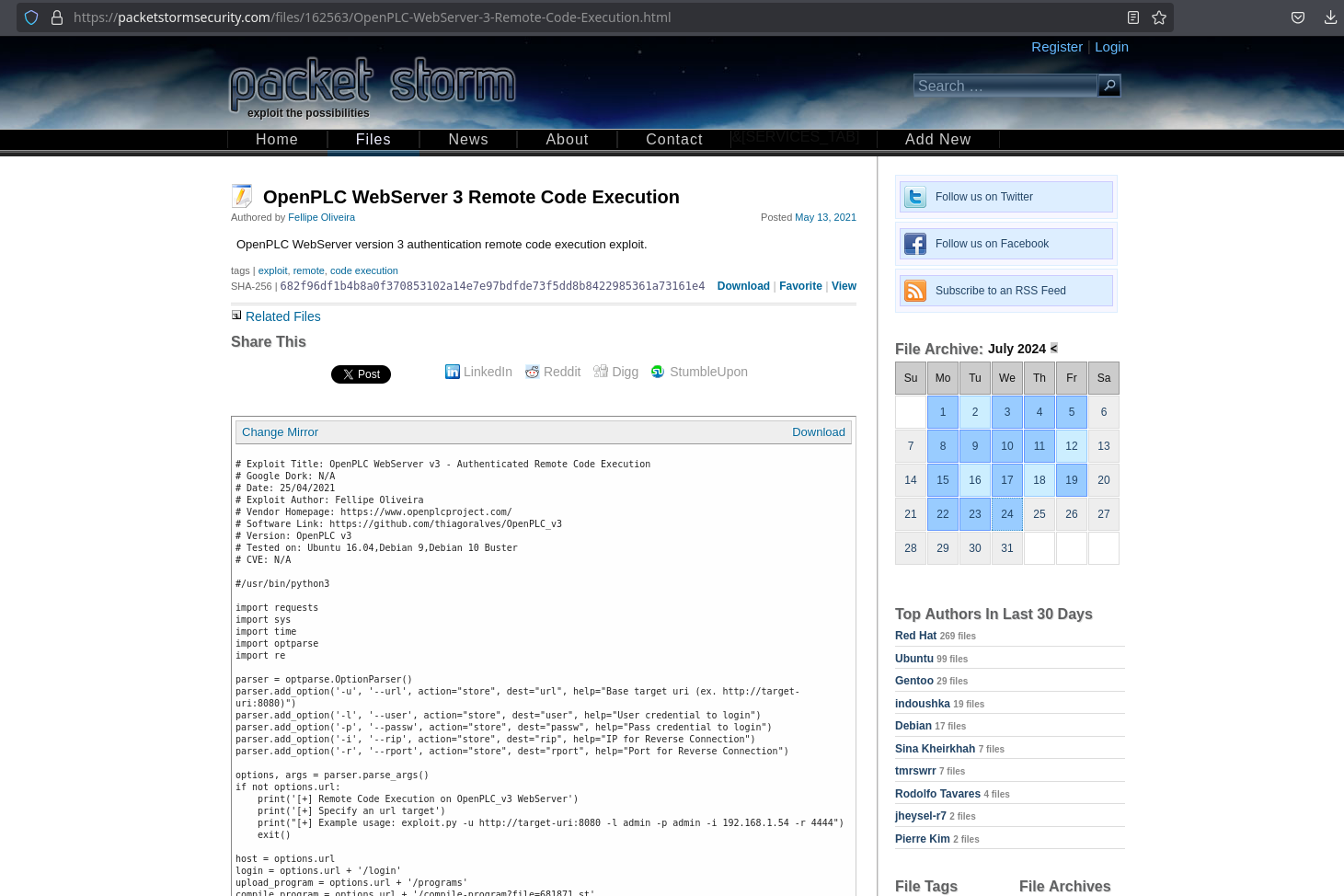
Task: Select calendar day 24
Action: (x=1007, y=514)
